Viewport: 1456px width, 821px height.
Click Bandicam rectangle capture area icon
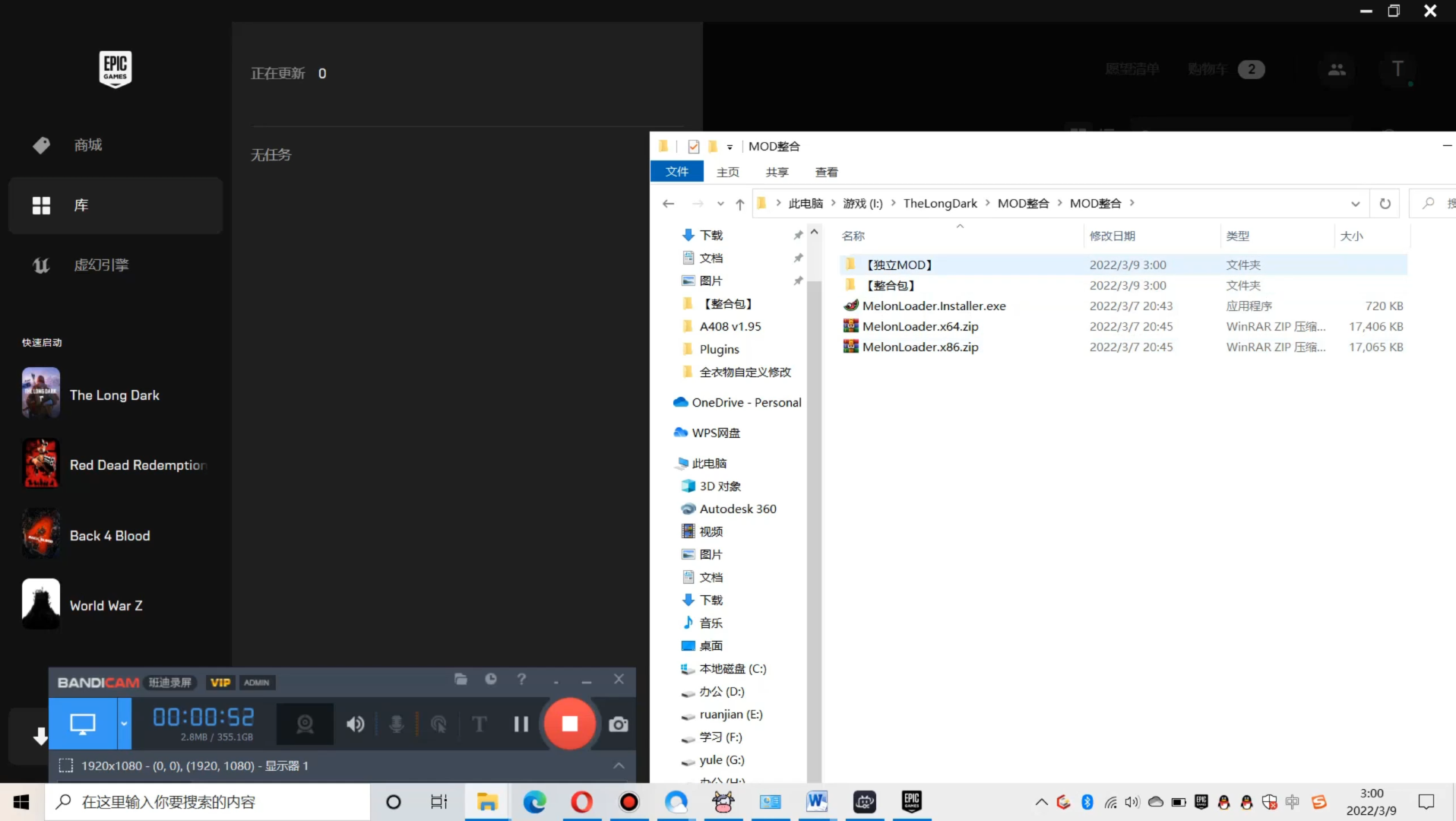(x=66, y=766)
